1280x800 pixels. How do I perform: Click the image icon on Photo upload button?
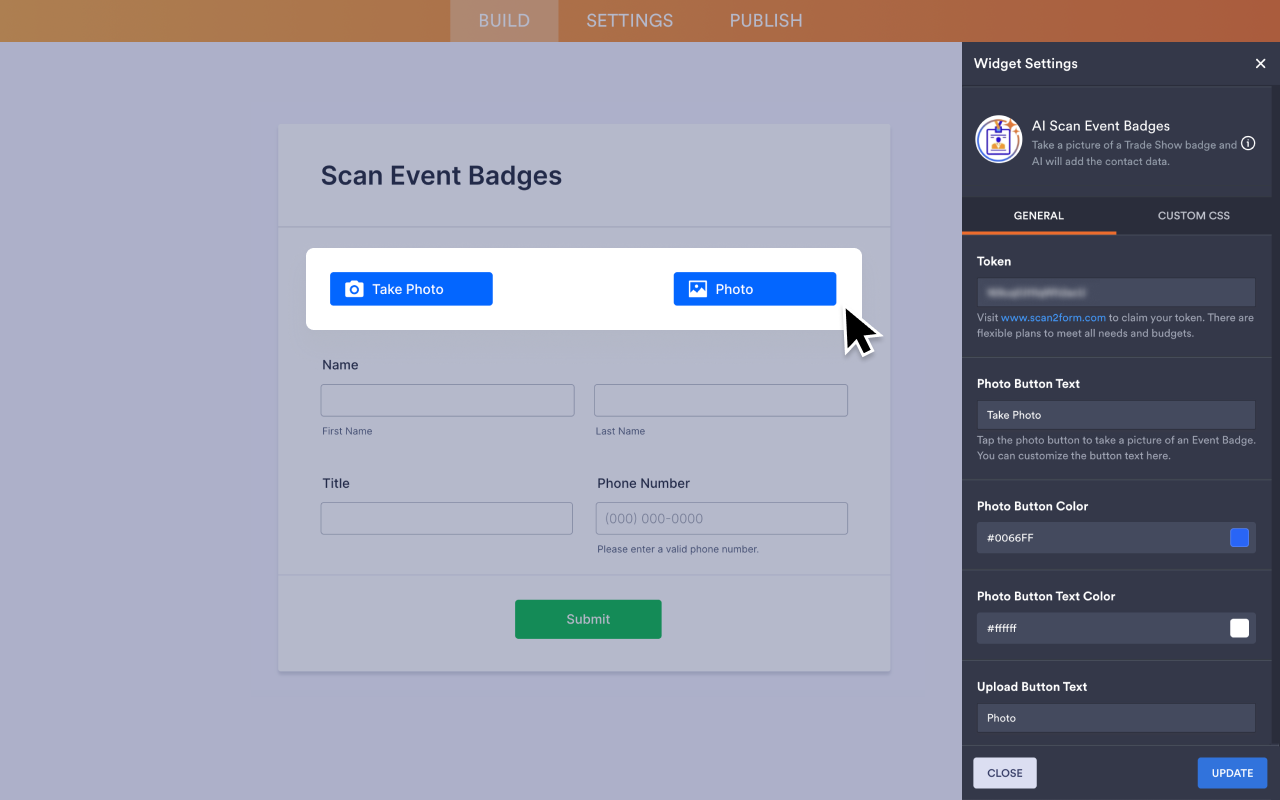(x=697, y=289)
